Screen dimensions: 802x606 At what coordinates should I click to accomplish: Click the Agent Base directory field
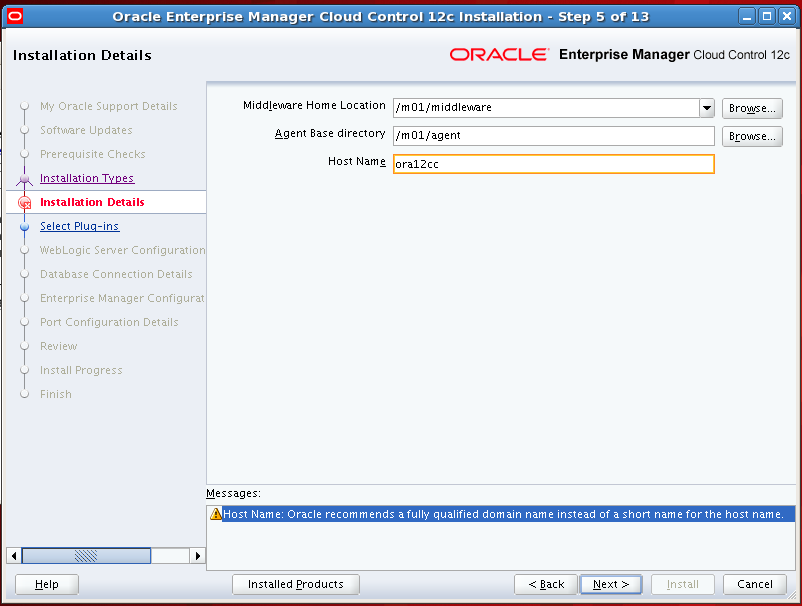[x=553, y=136]
